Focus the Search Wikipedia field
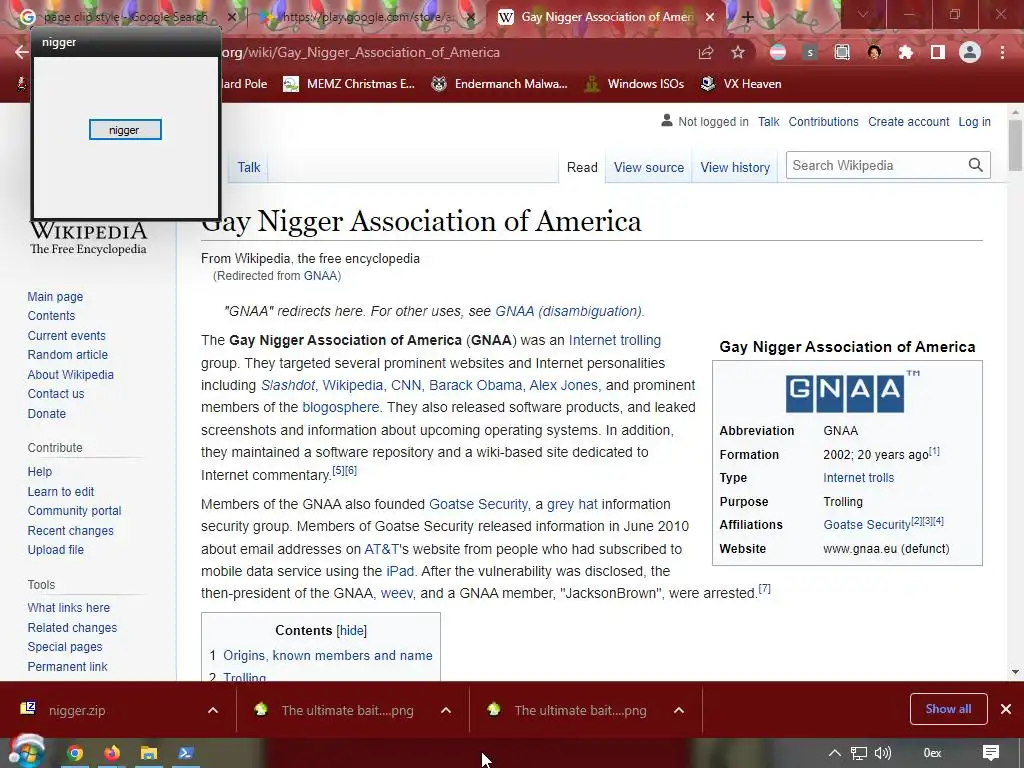 (x=876, y=165)
